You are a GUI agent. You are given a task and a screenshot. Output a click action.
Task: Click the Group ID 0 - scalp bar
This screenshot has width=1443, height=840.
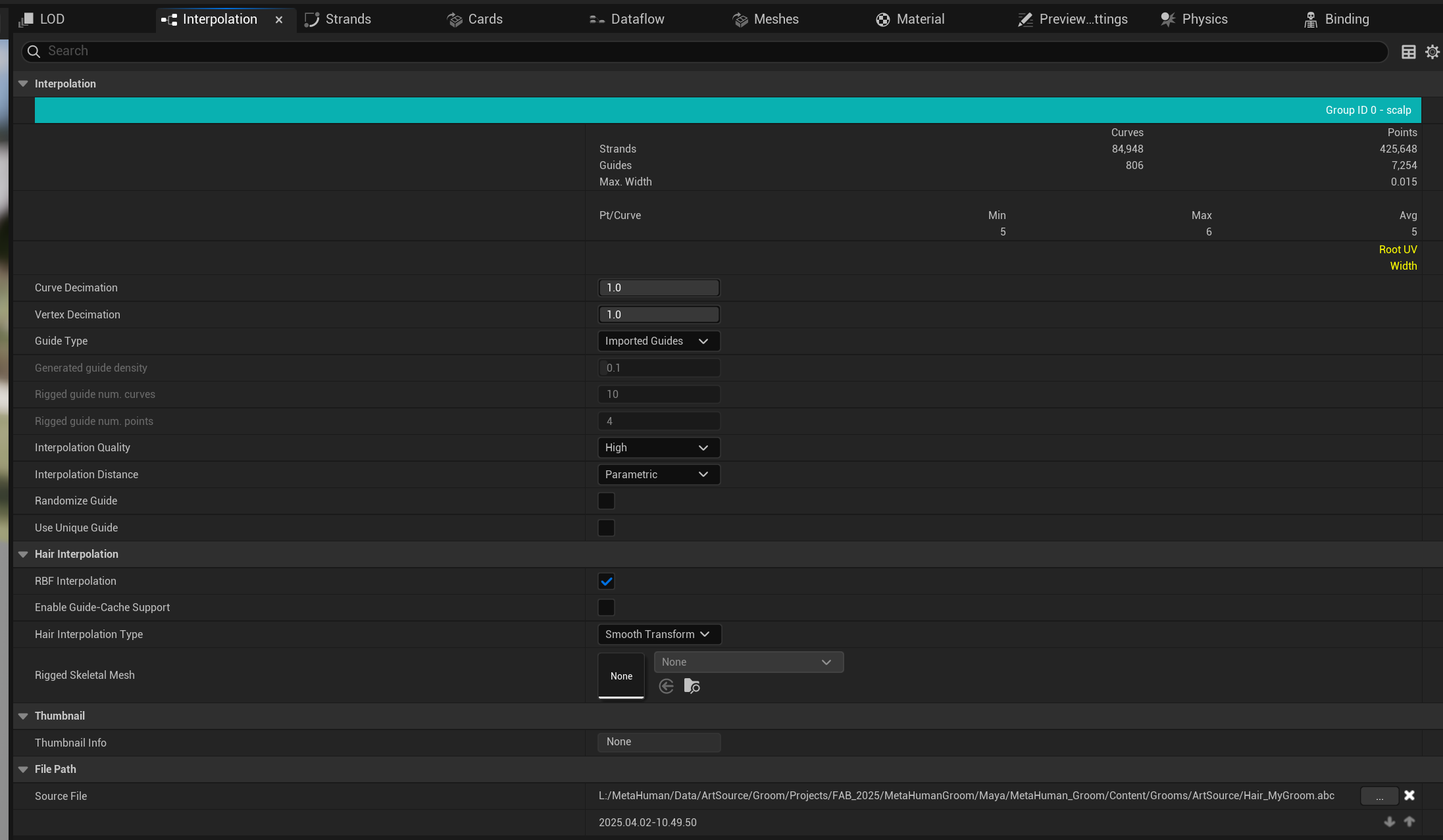(x=728, y=110)
